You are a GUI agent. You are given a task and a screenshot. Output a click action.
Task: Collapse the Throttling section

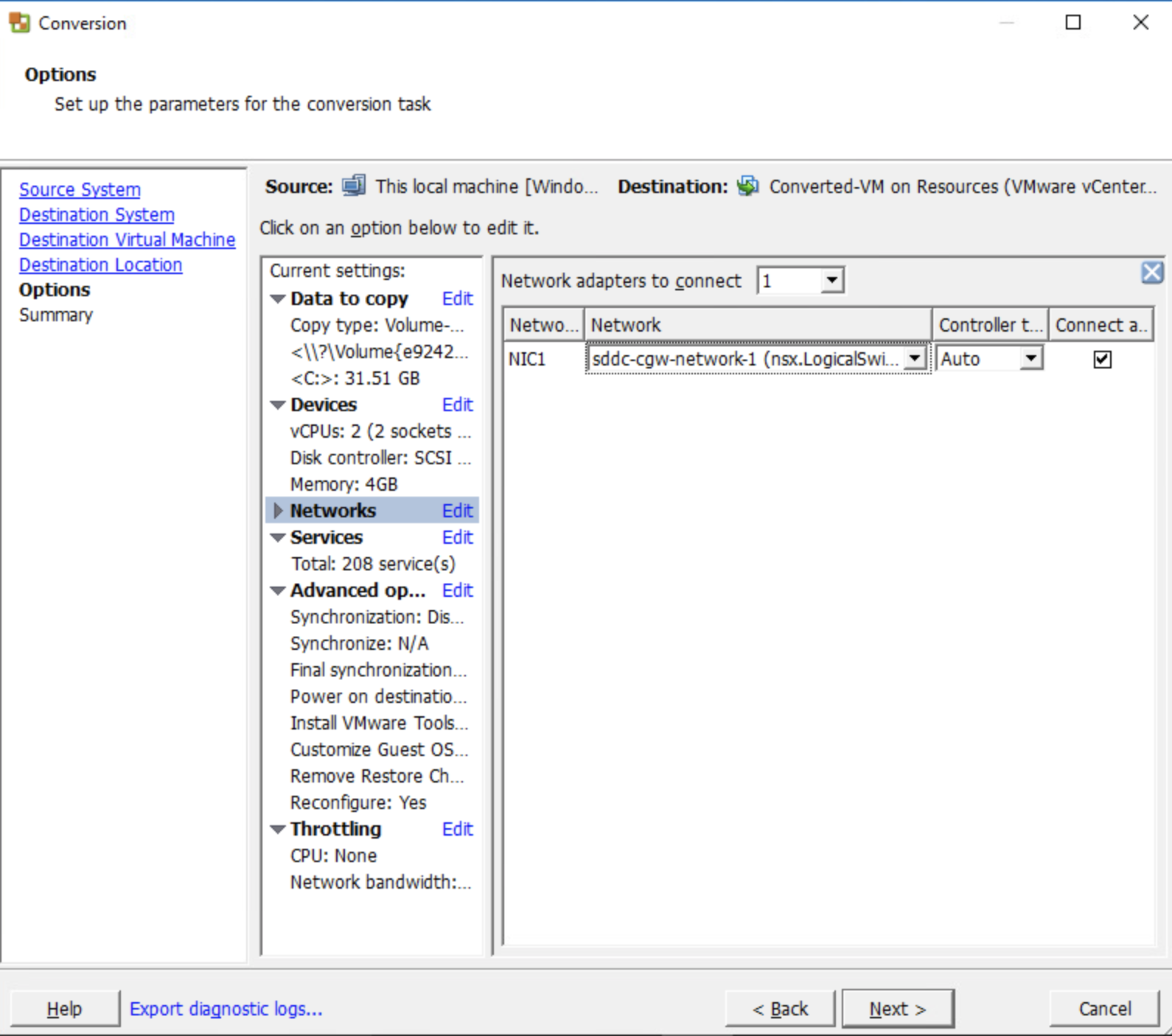pos(278,830)
